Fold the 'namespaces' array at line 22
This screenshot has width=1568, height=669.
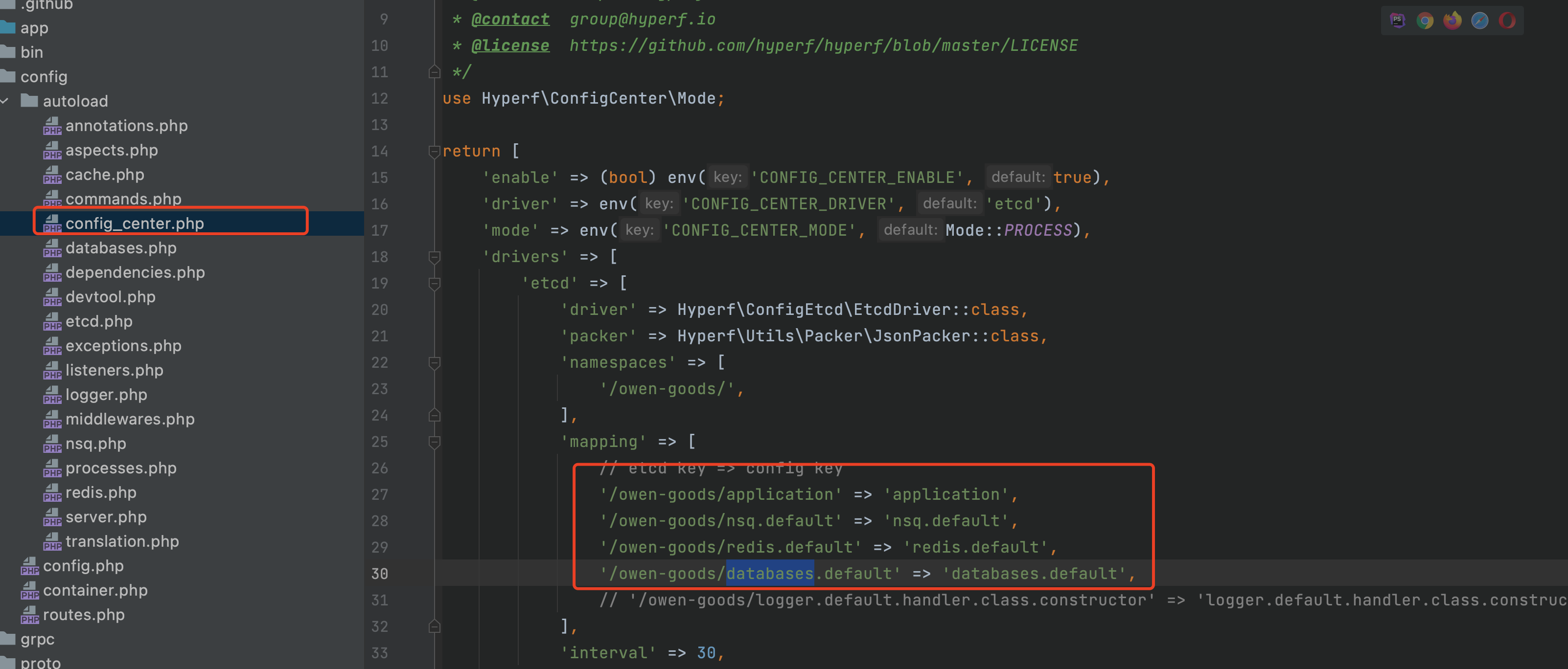coord(435,362)
